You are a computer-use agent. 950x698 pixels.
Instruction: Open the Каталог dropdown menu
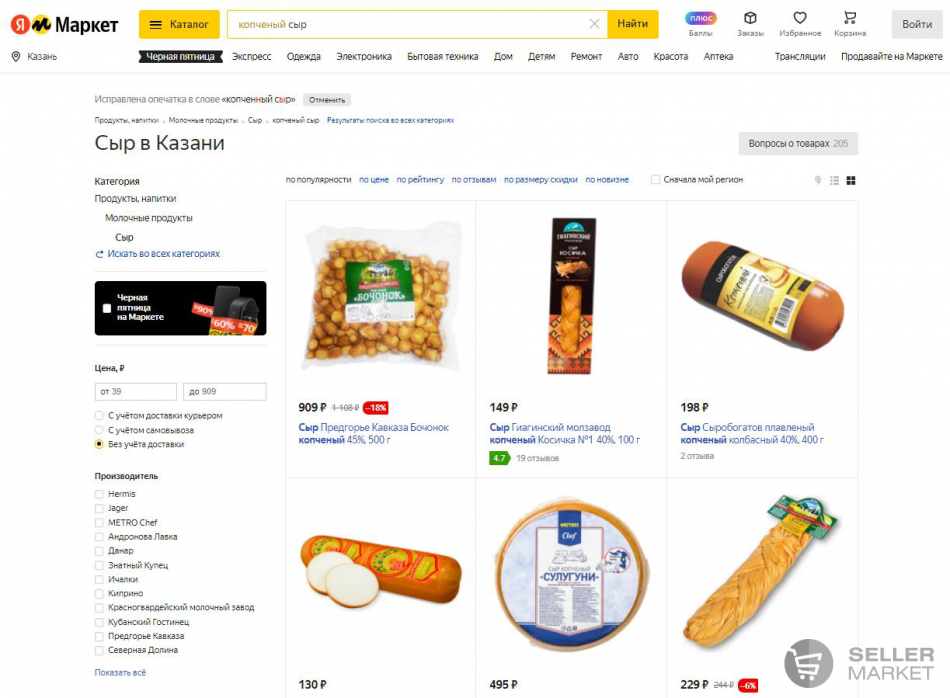(179, 24)
